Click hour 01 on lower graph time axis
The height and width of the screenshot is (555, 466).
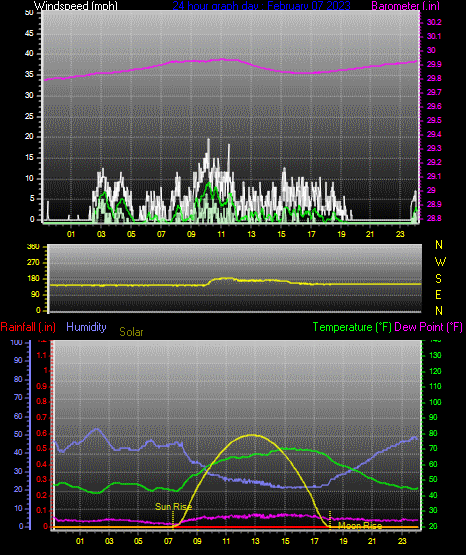click(80, 541)
